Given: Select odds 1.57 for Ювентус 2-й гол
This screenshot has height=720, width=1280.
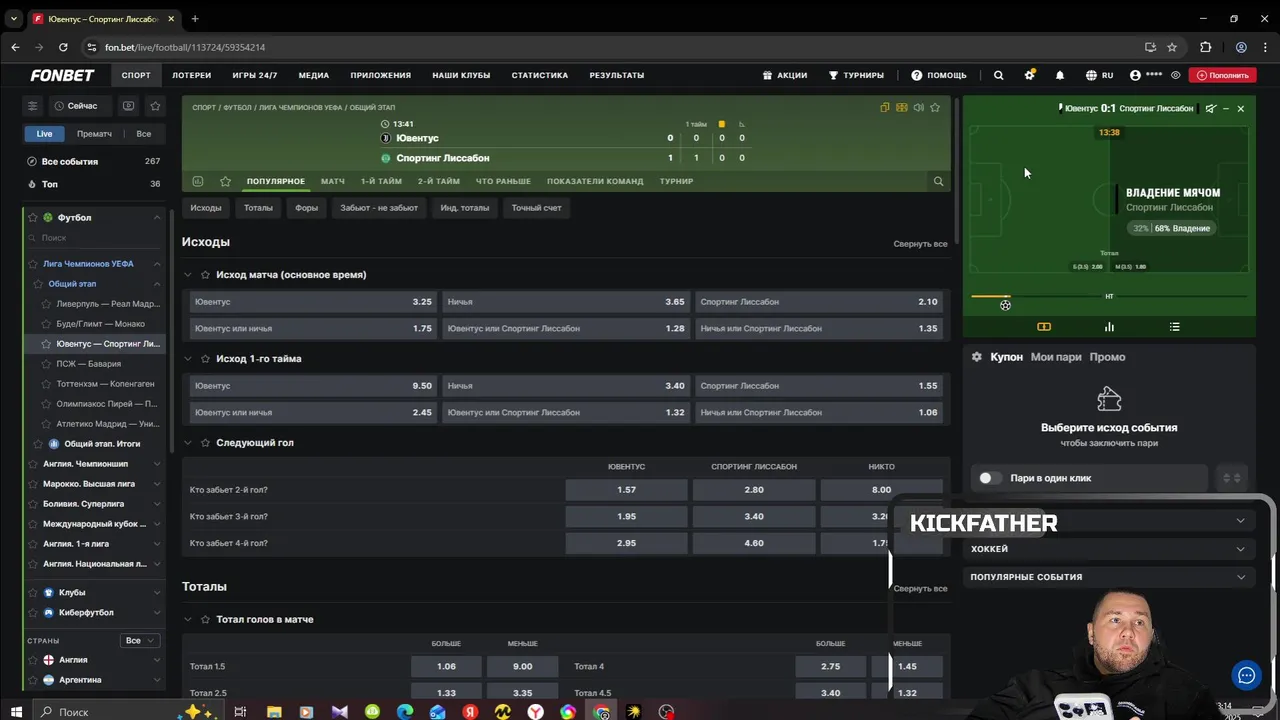Looking at the screenshot, I should [x=627, y=490].
